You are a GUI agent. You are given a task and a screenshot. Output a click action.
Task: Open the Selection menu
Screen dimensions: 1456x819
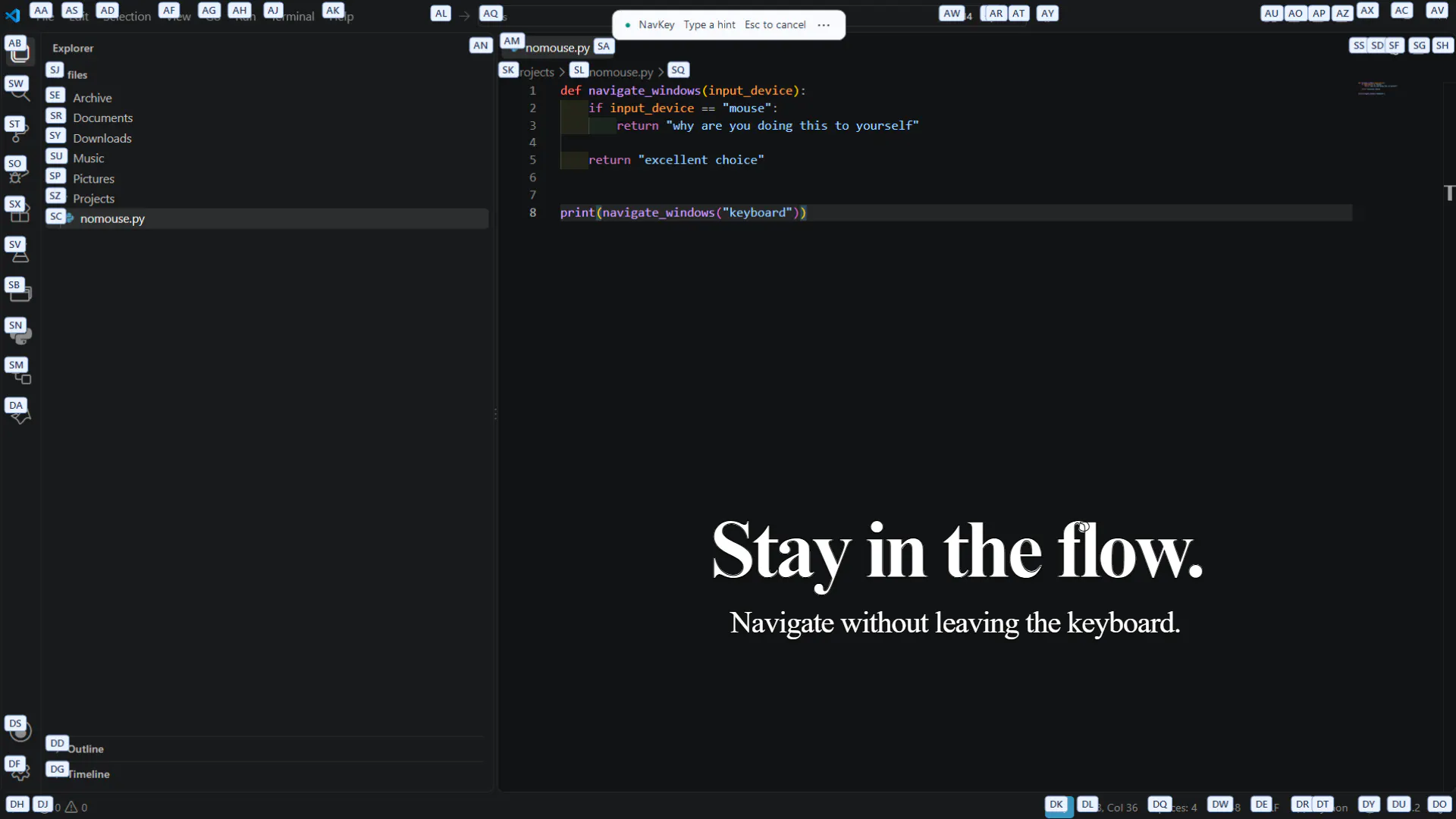coord(127,16)
